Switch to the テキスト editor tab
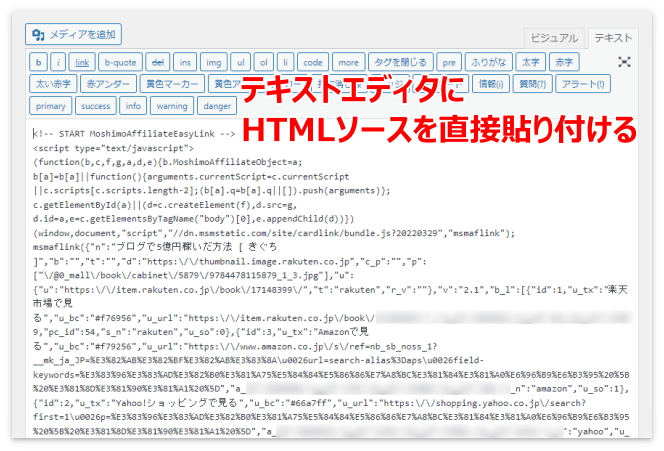Viewport: 664px width, 451px height. coord(613,38)
